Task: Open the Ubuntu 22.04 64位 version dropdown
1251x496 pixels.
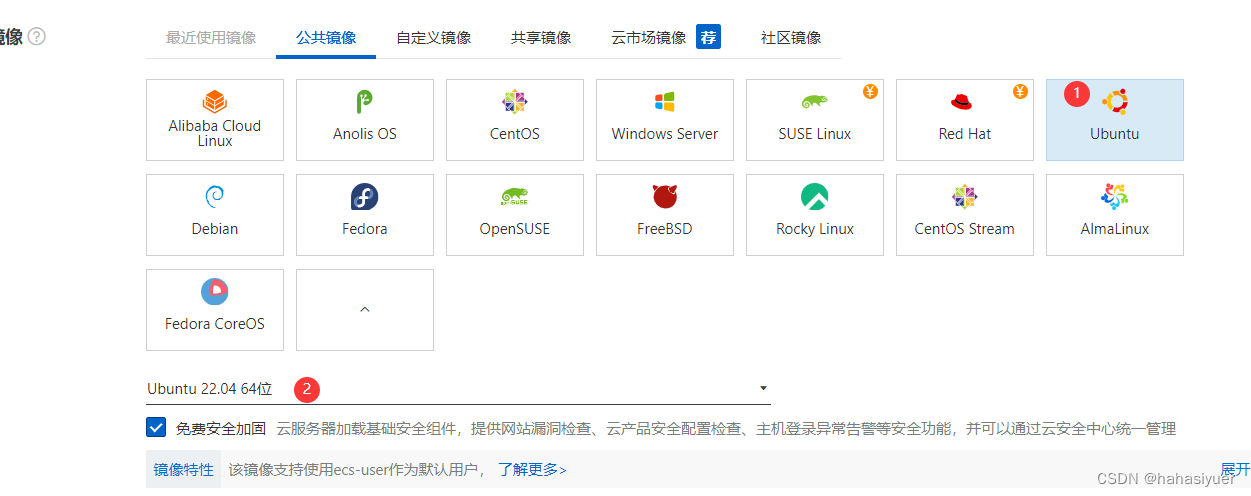Action: pyautogui.click(x=458, y=389)
